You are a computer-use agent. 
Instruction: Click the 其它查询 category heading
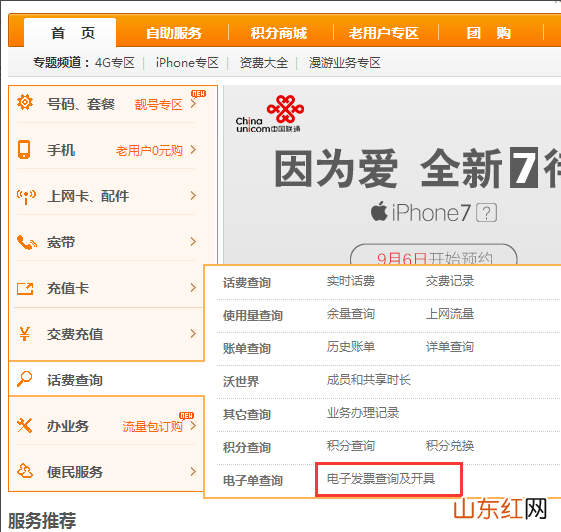pyautogui.click(x=247, y=414)
